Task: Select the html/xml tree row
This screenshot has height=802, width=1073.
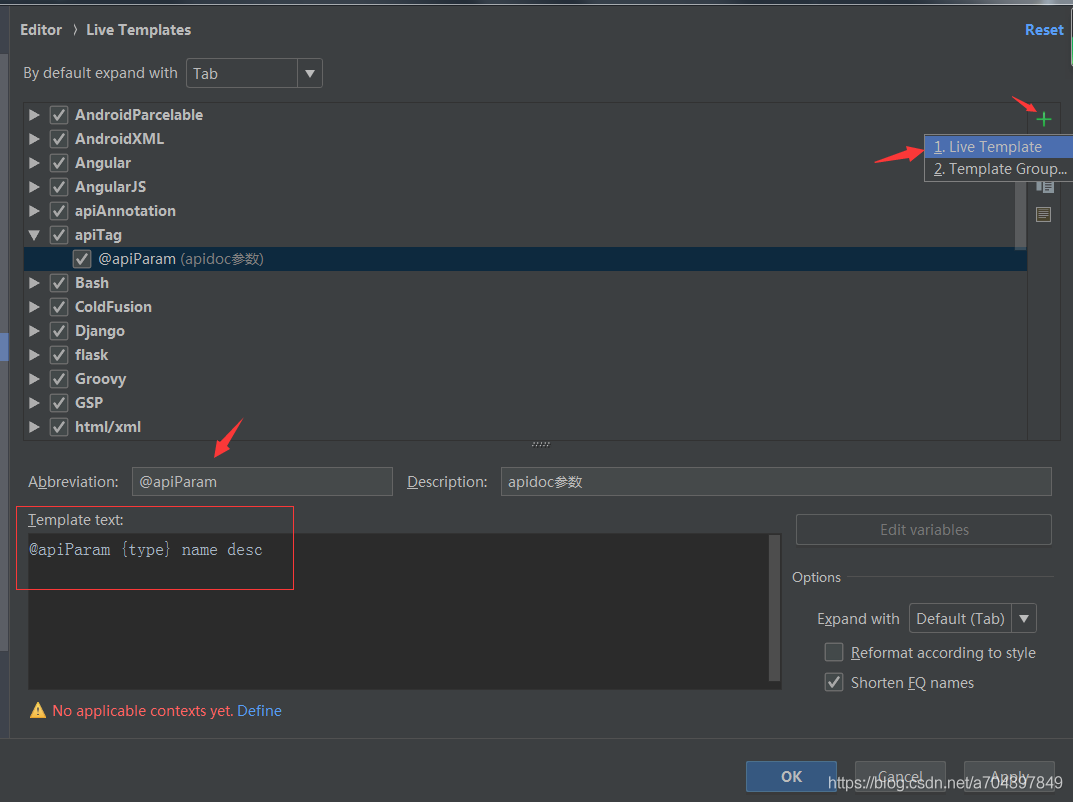Action: coord(525,426)
